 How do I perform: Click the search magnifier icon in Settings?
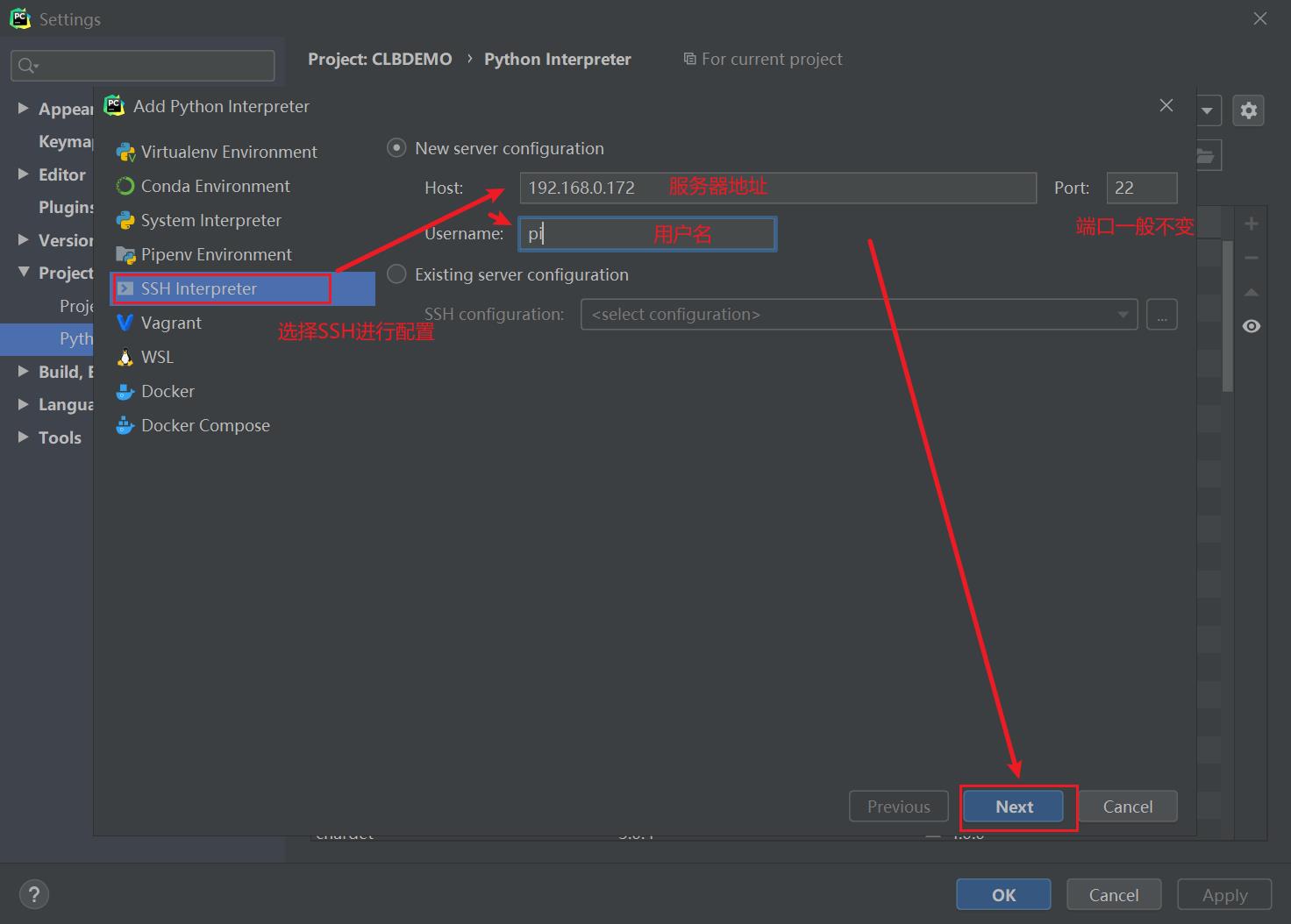[27, 65]
